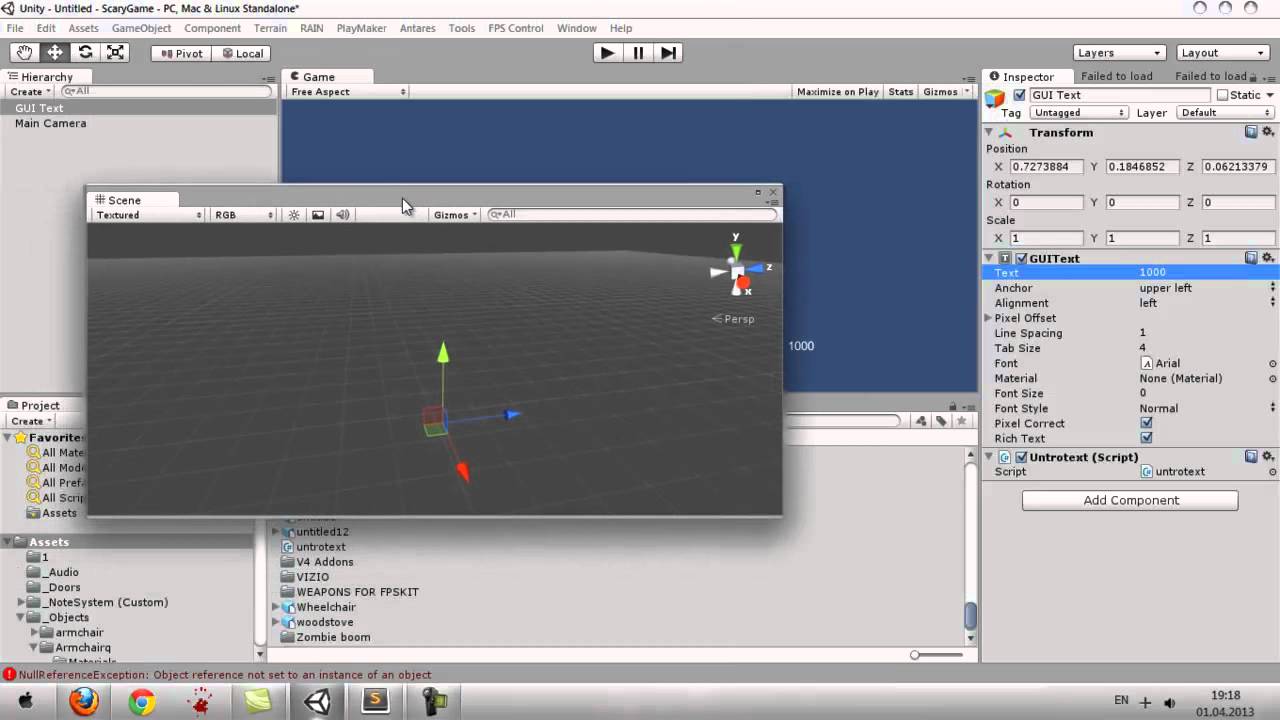1280x720 pixels.
Task: Select Main Camera in Hierarchy
Action: 50,123
